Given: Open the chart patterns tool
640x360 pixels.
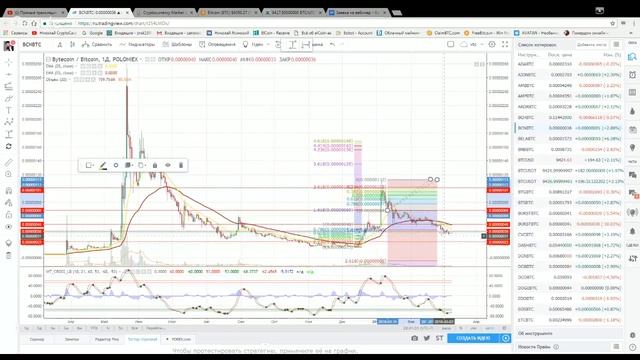Looking at the screenshot, I should [9, 122].
